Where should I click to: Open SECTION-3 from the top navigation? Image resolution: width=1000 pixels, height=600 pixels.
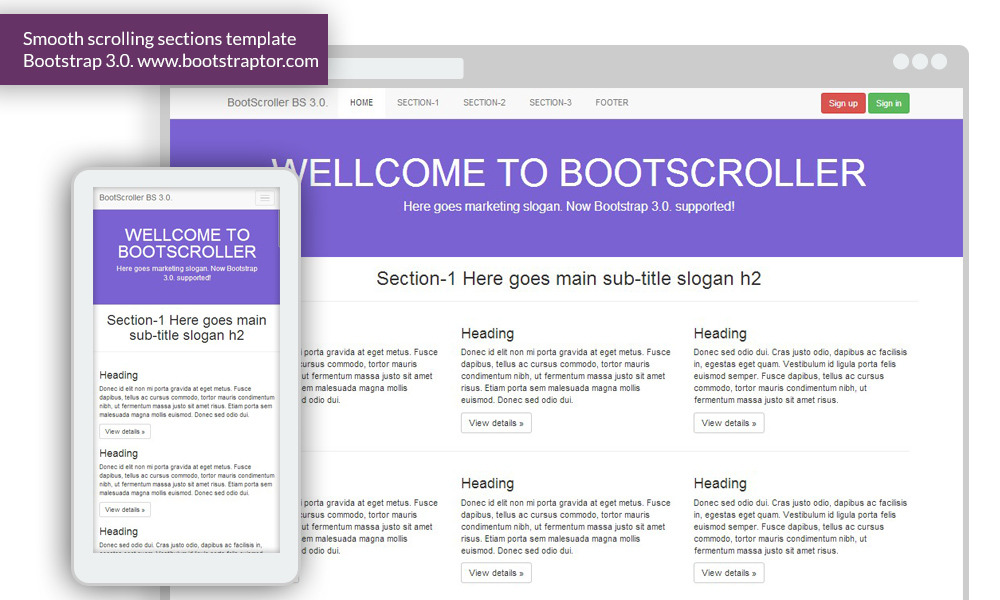tap(550, 103)
